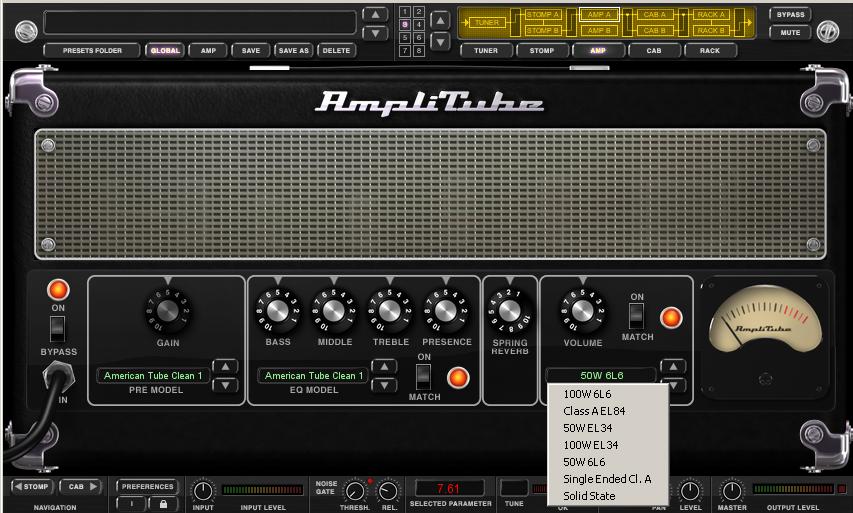Select Cab A block in signal chain
853x513 pixels.
pyautogui.click(x=654, y=15)
